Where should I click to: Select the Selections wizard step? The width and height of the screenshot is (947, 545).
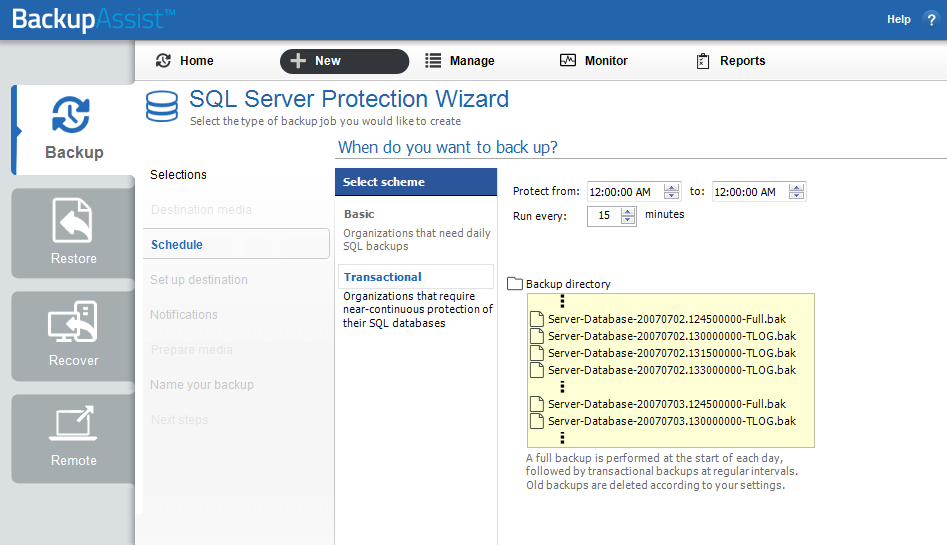178,175
